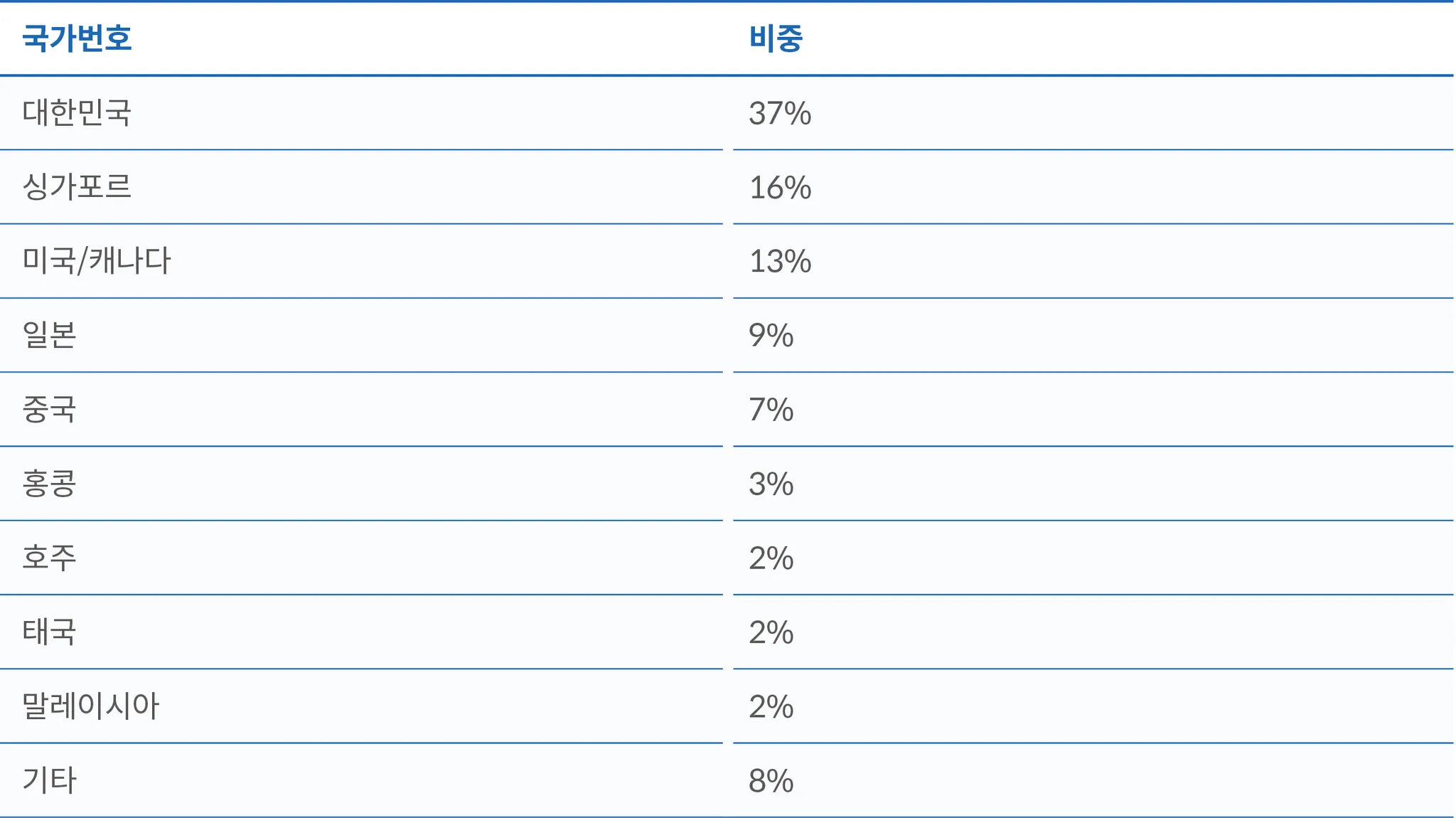This screenshot has width=1456, height=818.
Task: Click the 37% value cell
Action: 780,114
